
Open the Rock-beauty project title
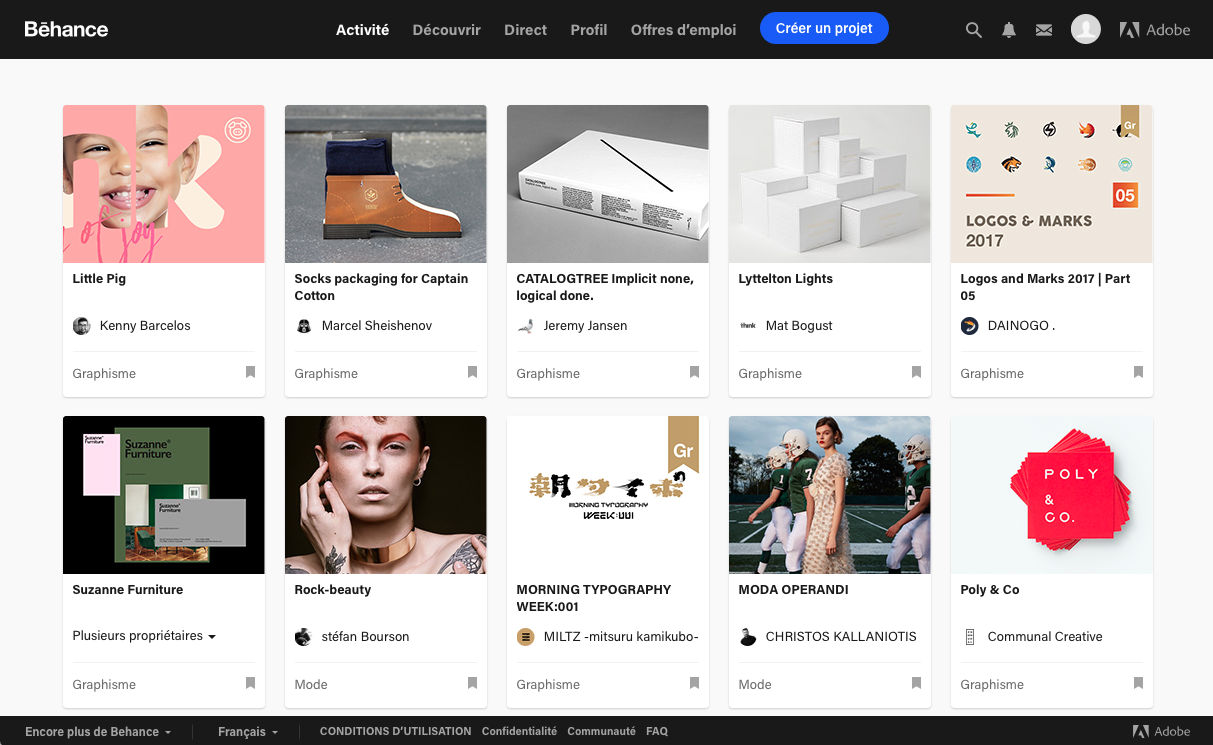(x=333, y=590)
